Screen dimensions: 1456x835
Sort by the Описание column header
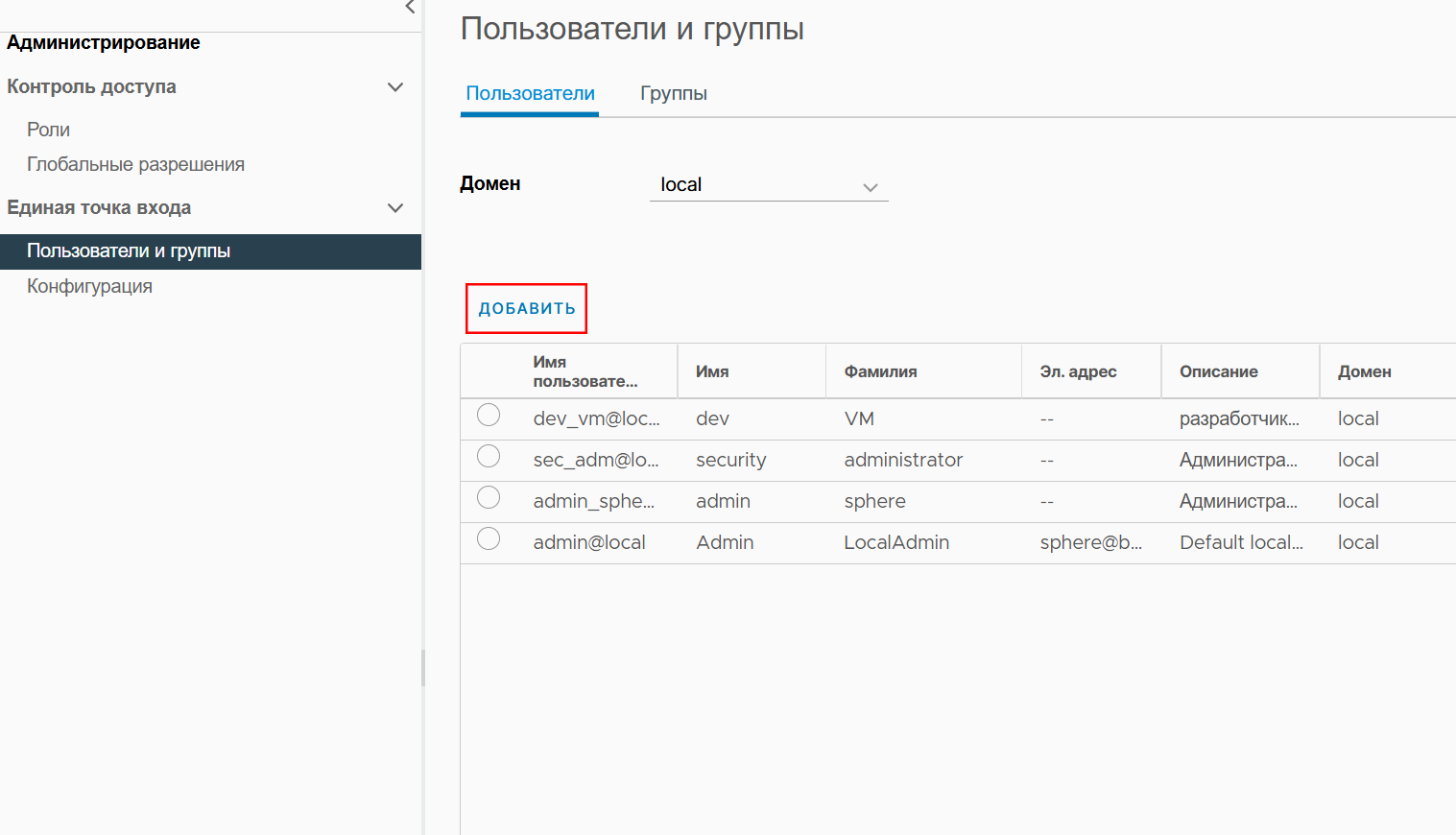click(x=1218, y=371)
